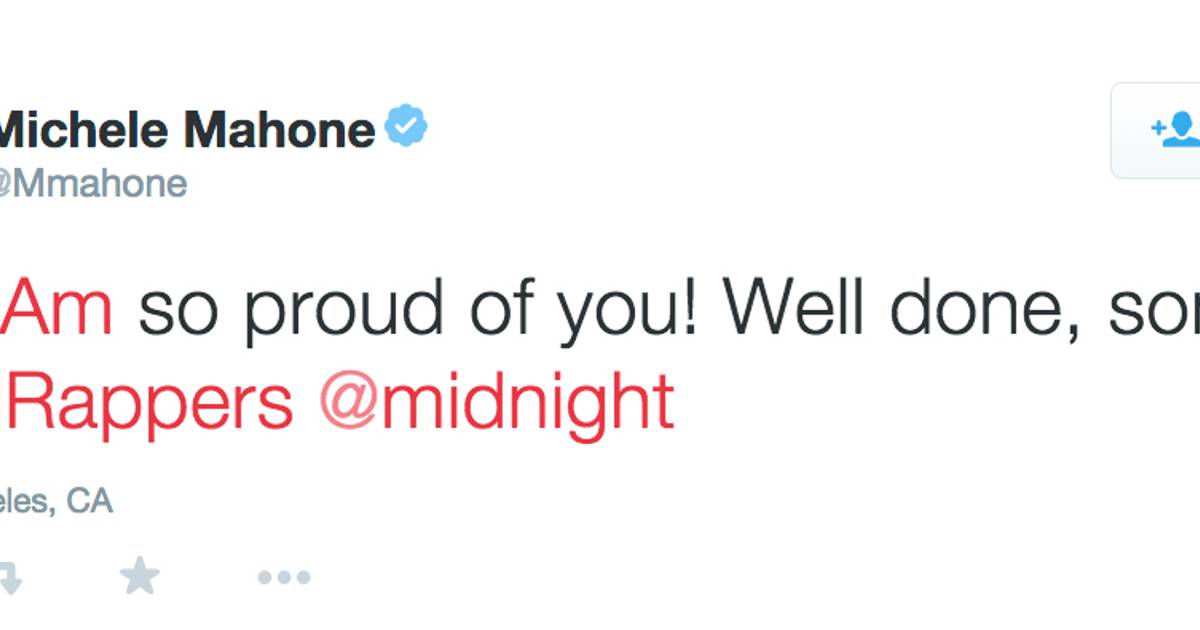Screen dimensions: 1200x630
Task: Click the blue verified checkmark badge
Action: tap(407, 128)
